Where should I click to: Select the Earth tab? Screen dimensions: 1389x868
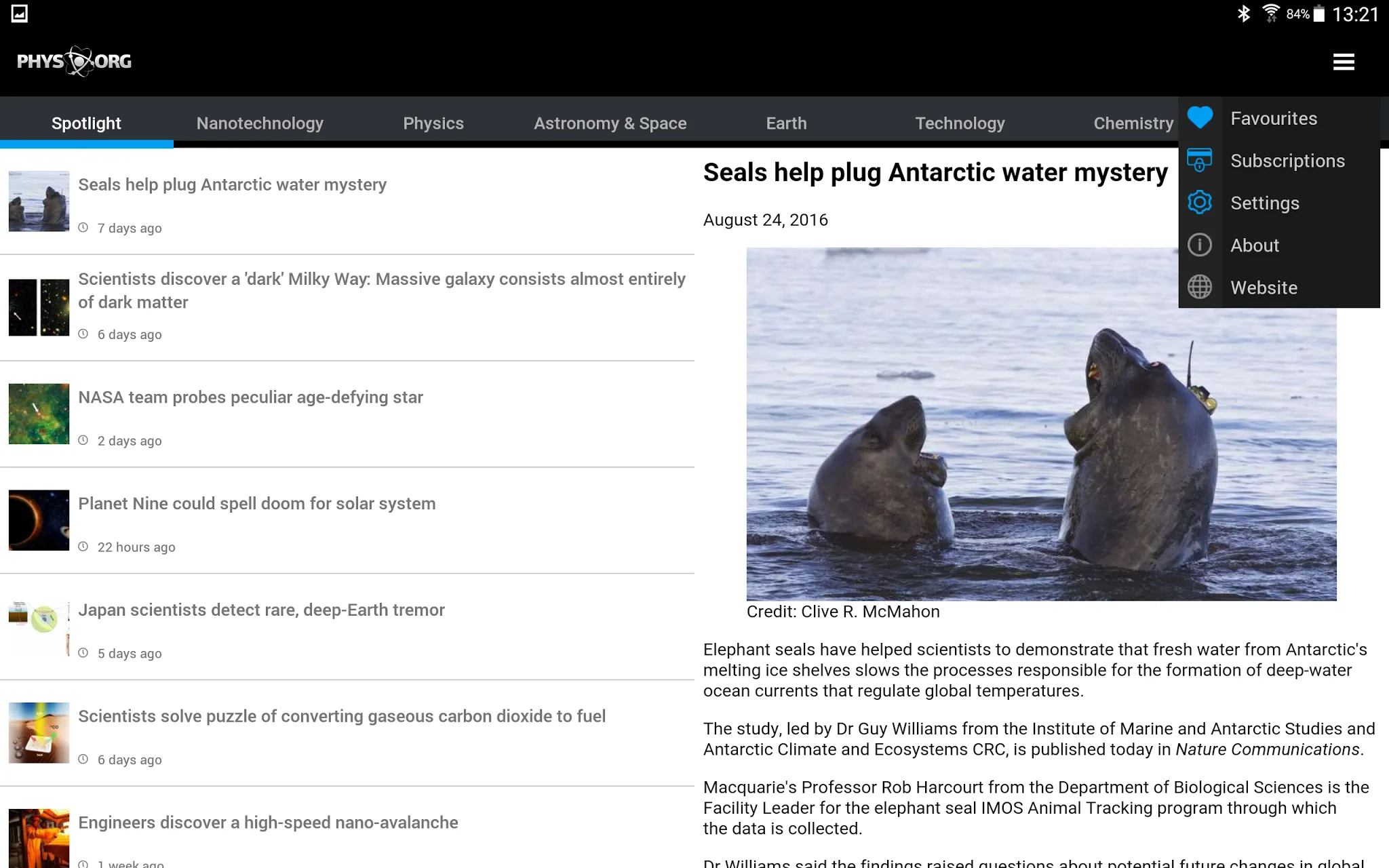786,123
